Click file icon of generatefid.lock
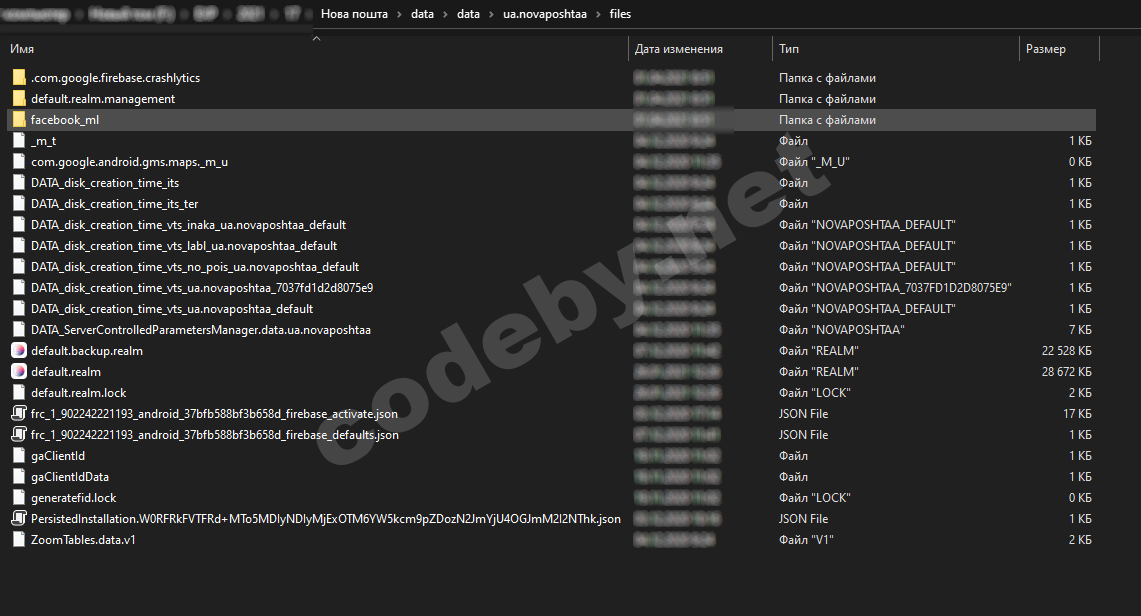 19,498
